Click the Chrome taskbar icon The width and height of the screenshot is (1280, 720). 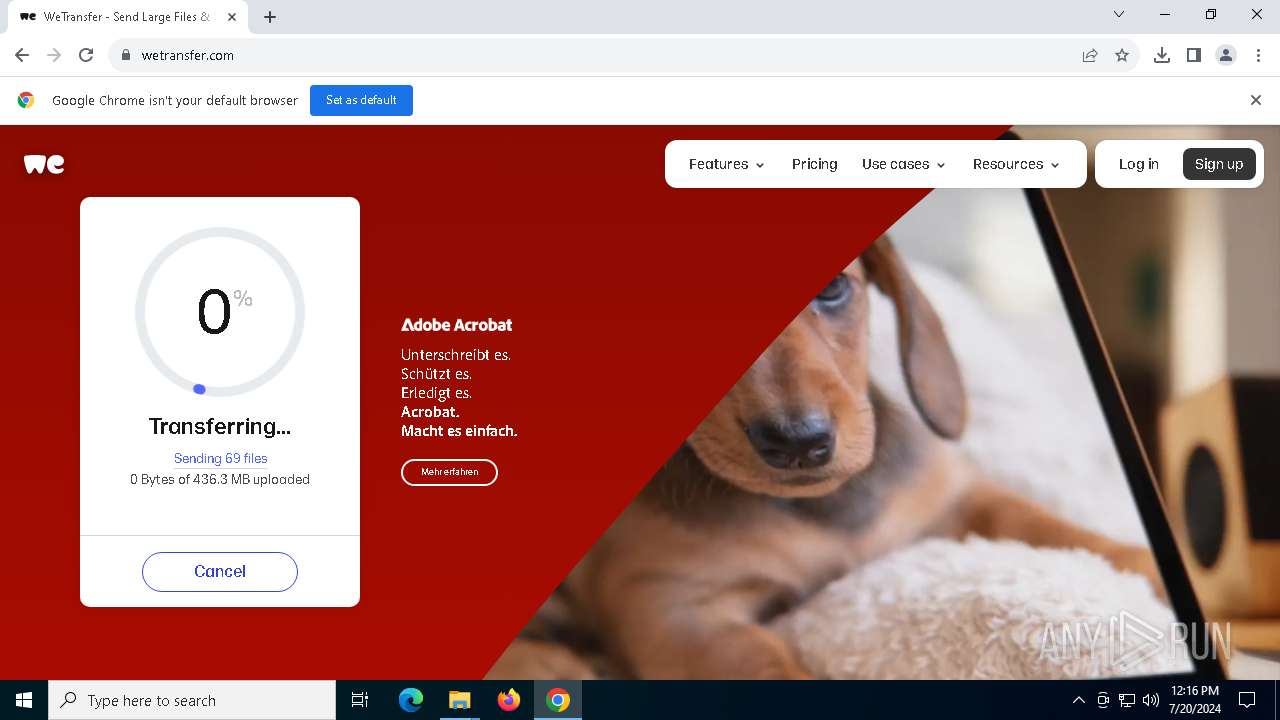[x=558, y=700]
